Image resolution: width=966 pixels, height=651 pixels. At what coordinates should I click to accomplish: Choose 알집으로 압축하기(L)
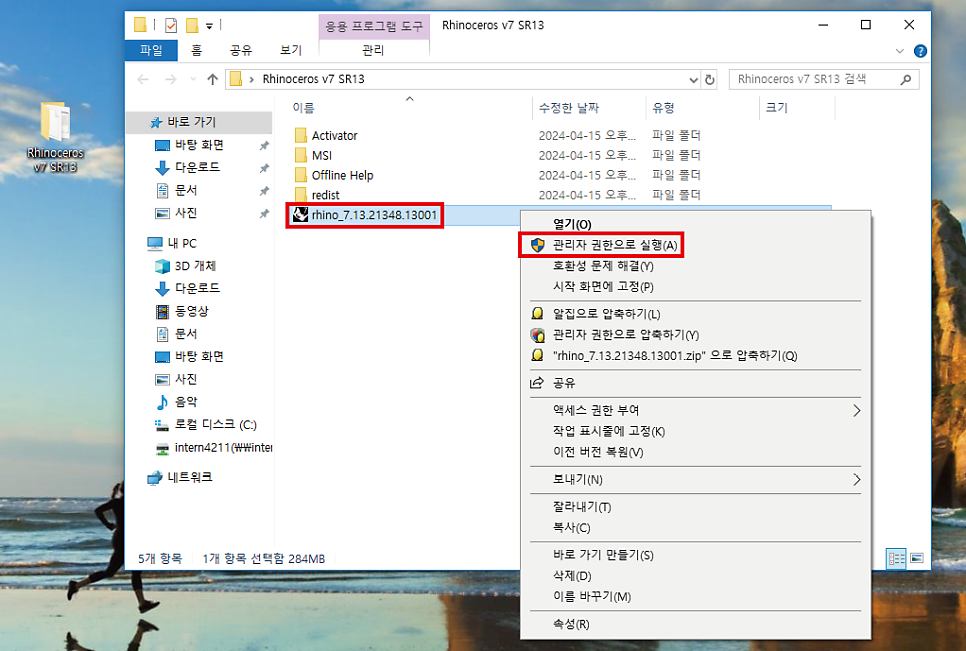pyautogui.click(x=696, y=314)
